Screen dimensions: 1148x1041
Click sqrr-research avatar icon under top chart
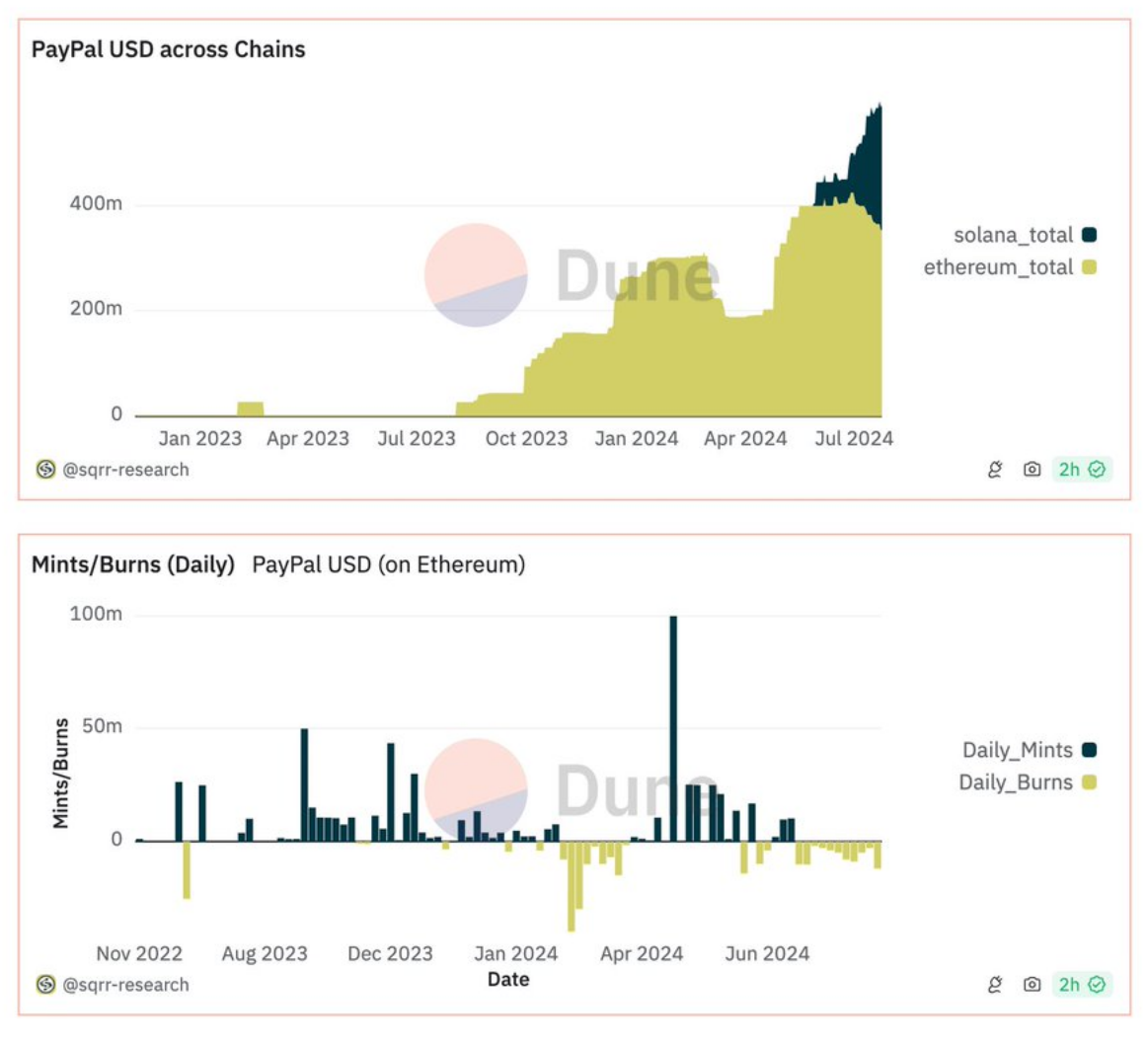point(45,470)
